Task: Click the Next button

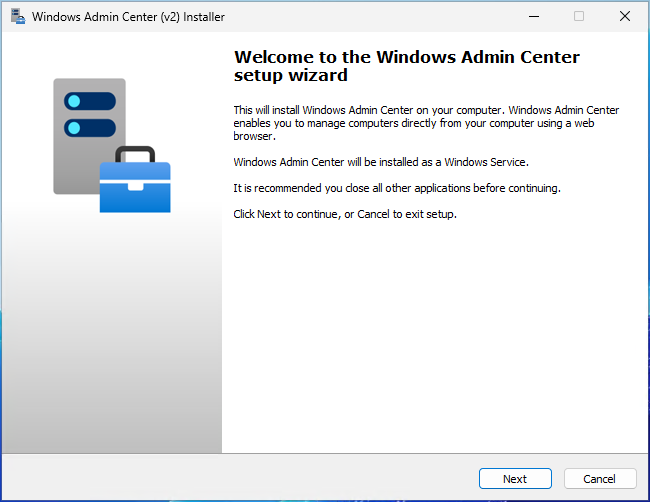Action: 515,479
